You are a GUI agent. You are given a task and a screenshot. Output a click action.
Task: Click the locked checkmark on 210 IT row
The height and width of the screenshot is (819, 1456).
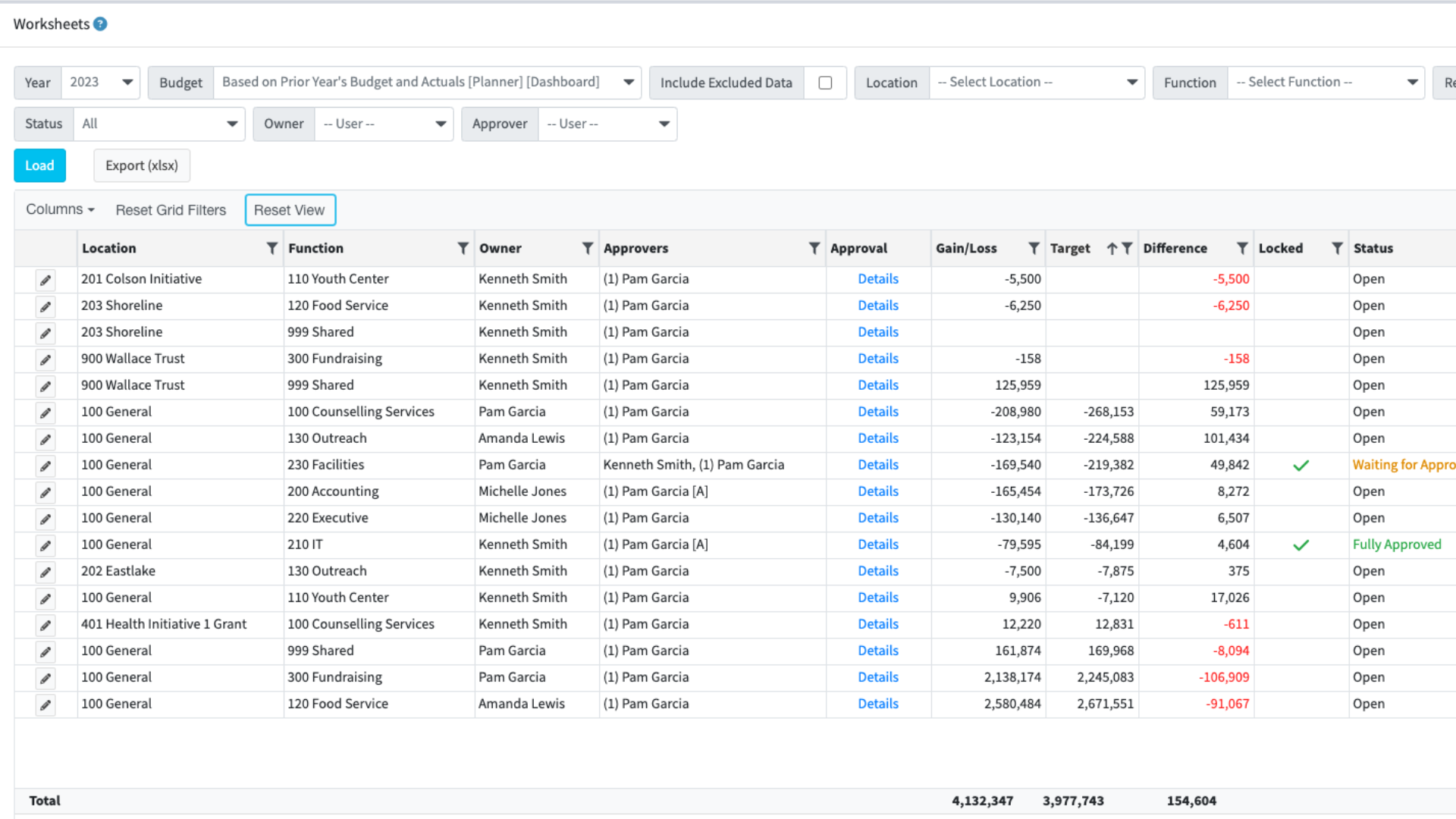pos(1301,544)
